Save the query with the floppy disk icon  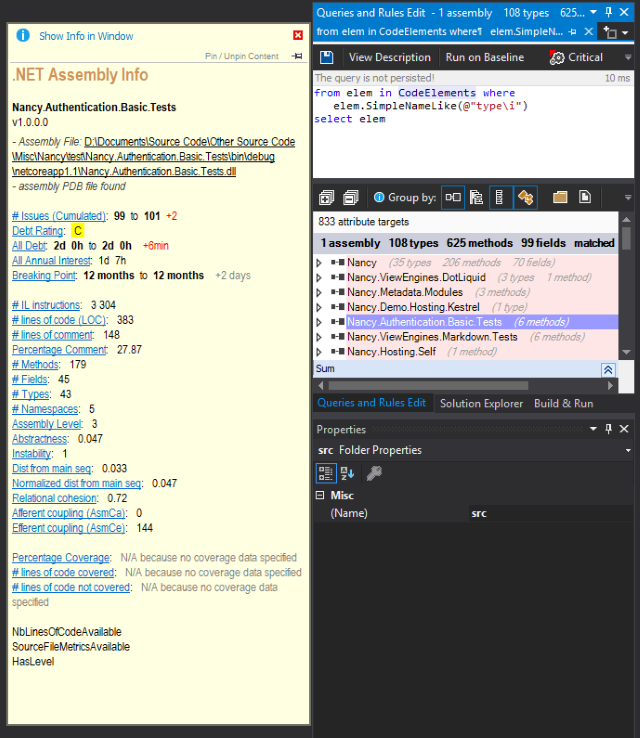[x=326, y=57]
